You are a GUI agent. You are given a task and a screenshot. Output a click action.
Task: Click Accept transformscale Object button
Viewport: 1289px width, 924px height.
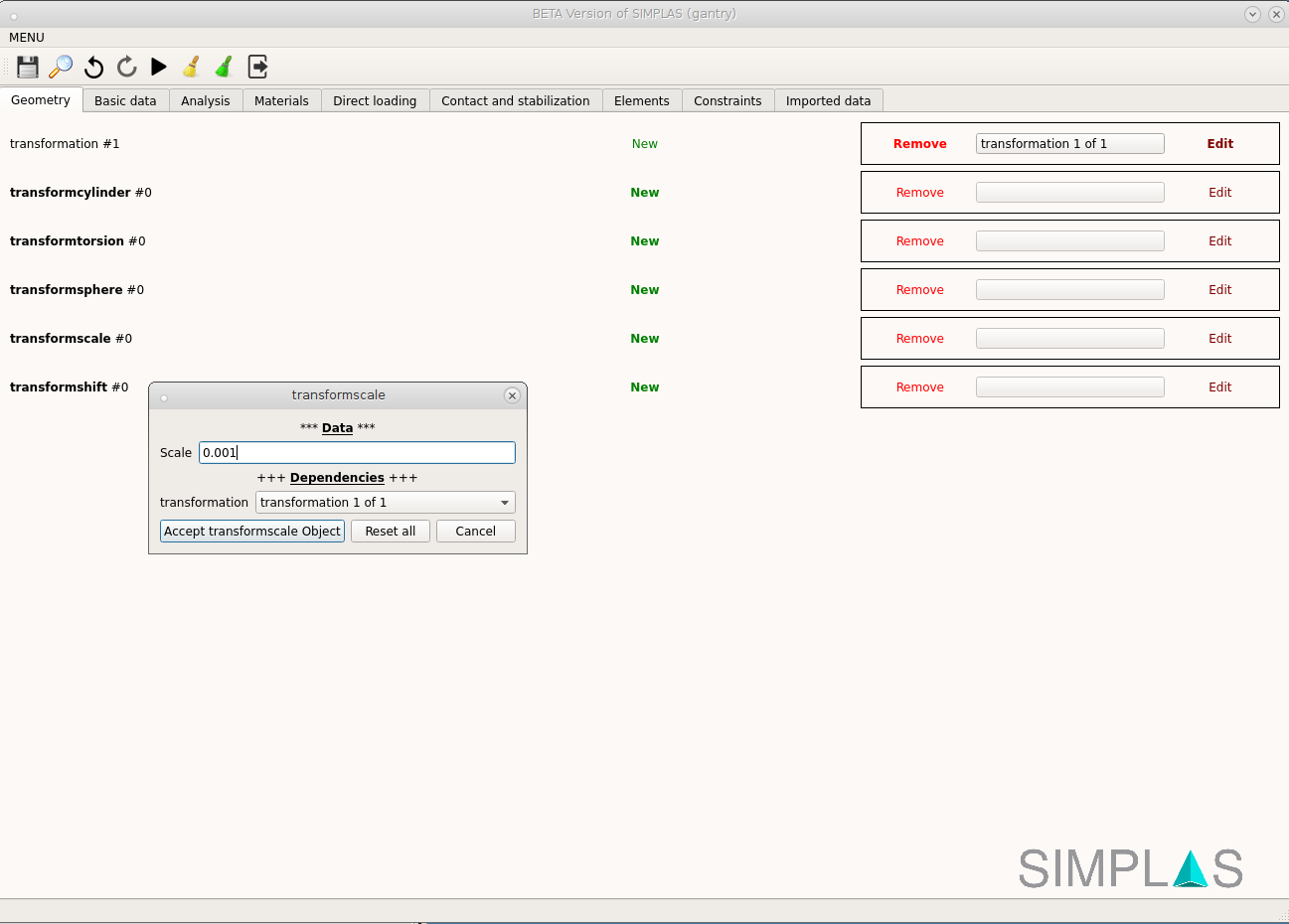(252, 532)
